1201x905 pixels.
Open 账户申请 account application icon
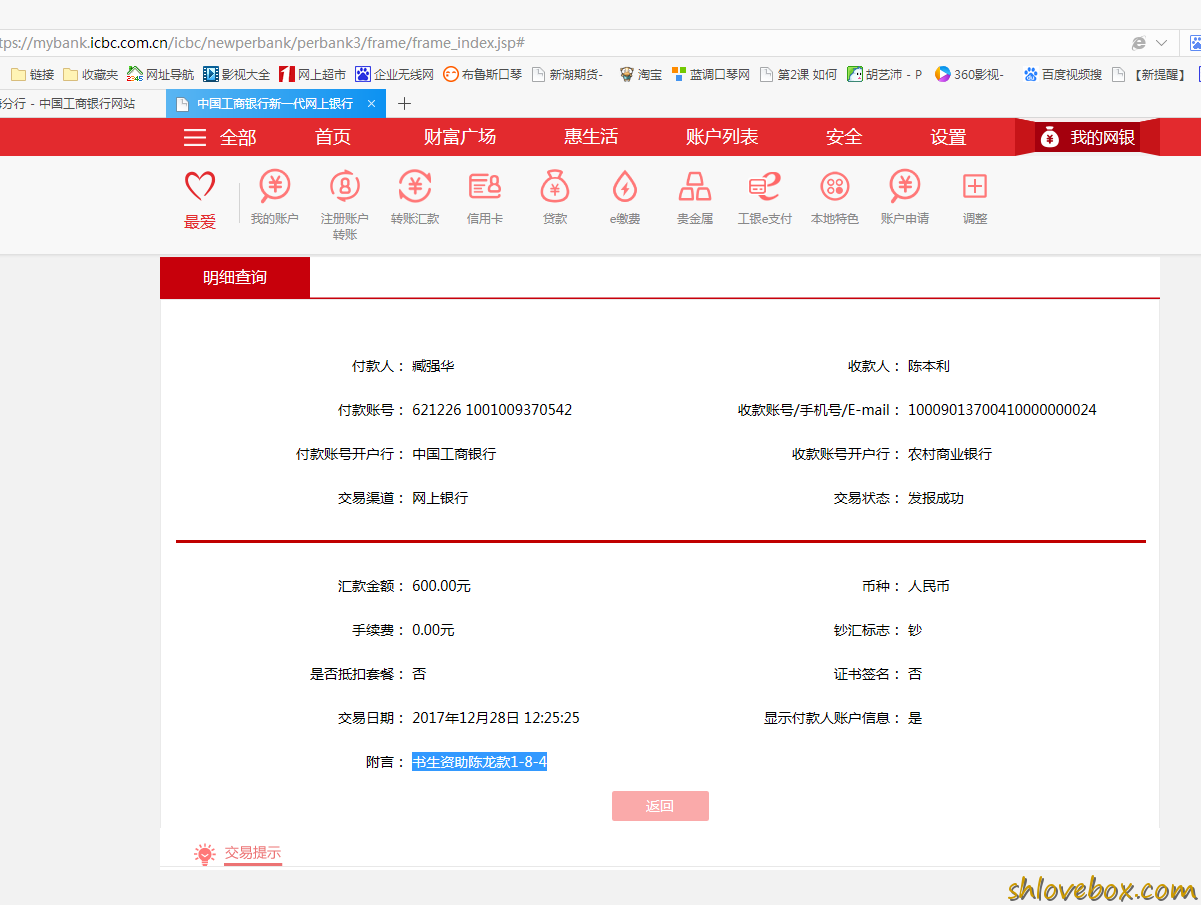[905, 197]
